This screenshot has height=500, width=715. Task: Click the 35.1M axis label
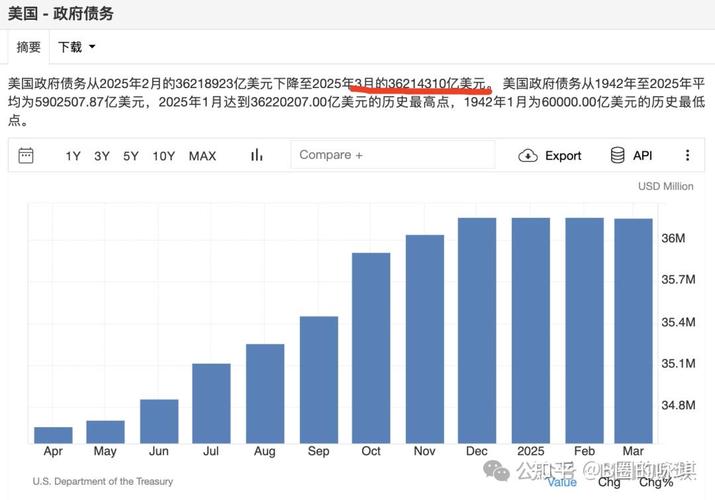(x=679, y=364)
